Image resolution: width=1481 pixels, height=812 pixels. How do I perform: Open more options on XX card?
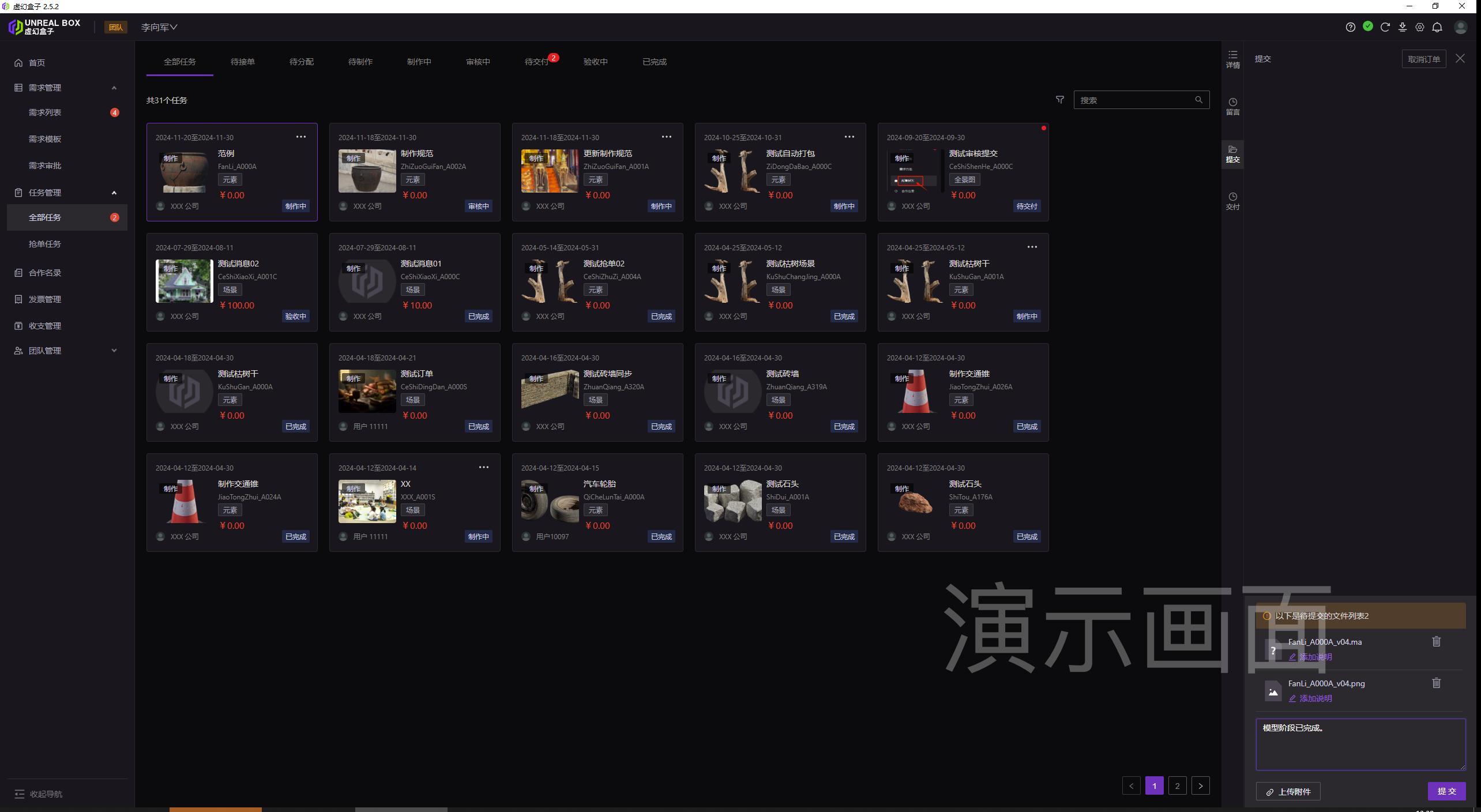click(484, 467)
